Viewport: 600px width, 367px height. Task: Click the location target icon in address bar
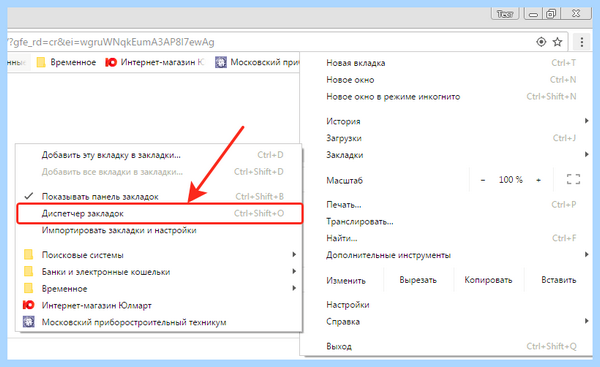click(x=541, y=42)
